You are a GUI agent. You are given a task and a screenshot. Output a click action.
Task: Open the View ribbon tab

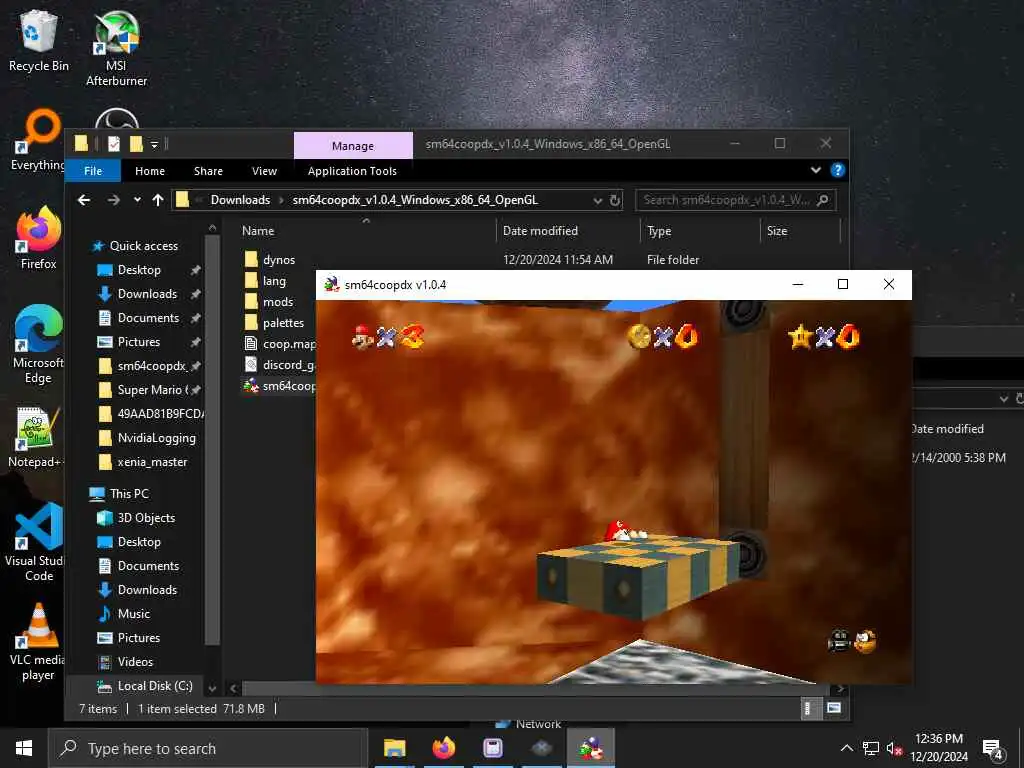(x=264, y=171)
